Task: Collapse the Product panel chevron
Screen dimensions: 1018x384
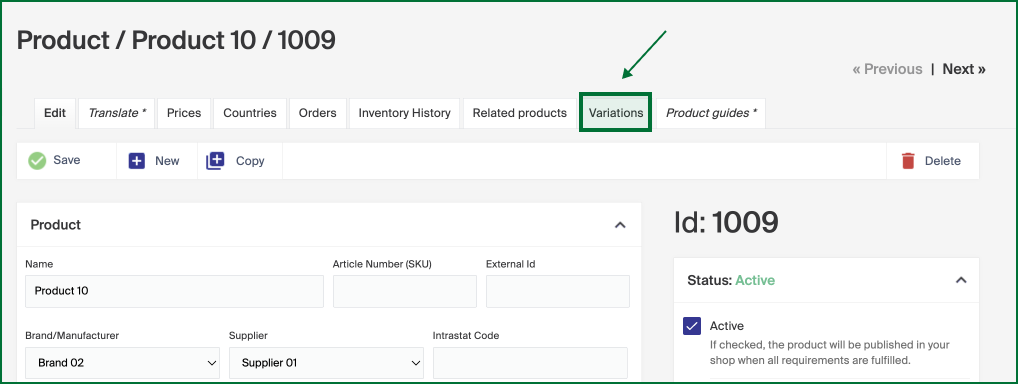Action: 620,225
